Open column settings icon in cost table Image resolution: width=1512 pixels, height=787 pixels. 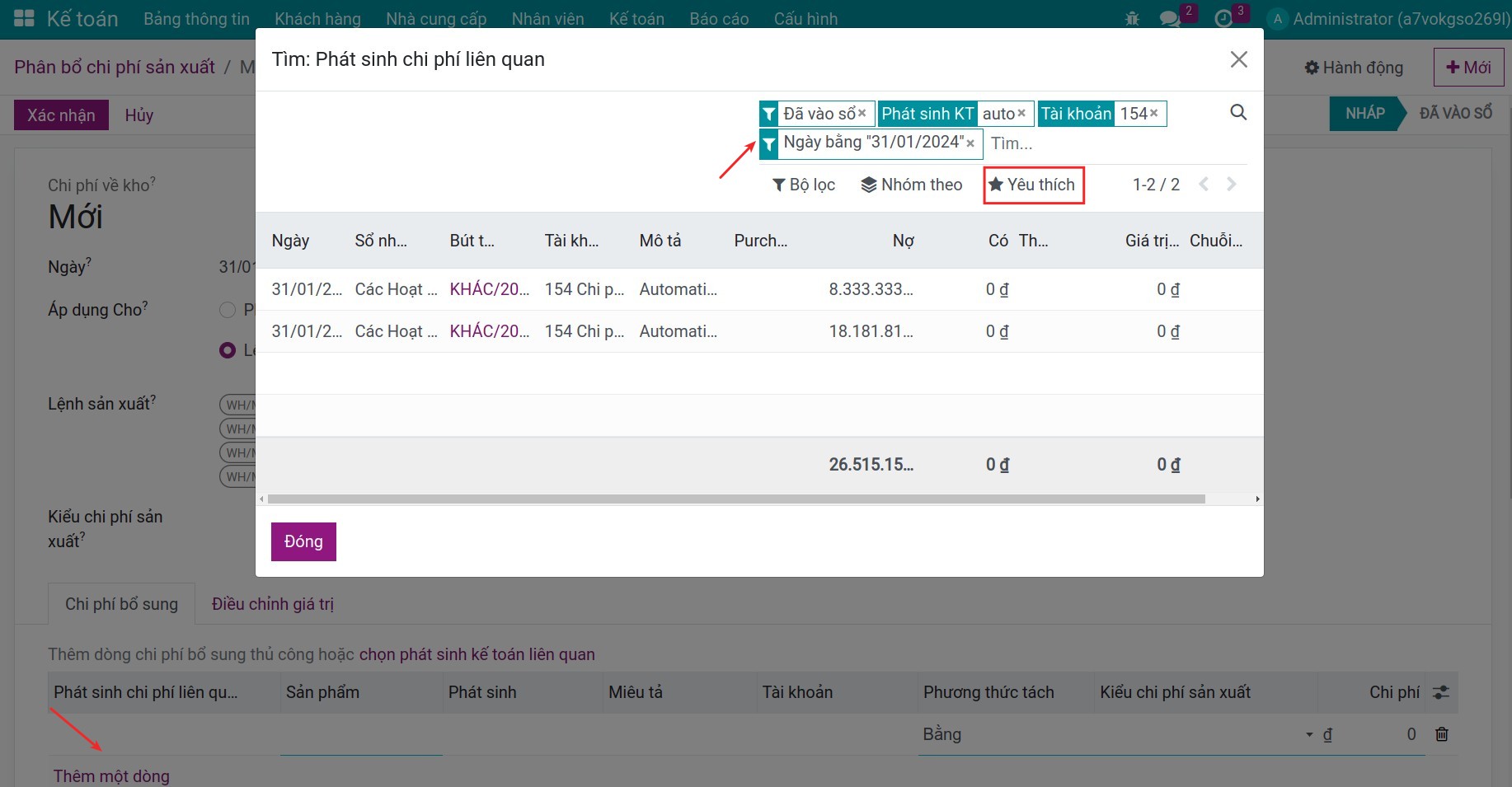tap(1440, 692)
